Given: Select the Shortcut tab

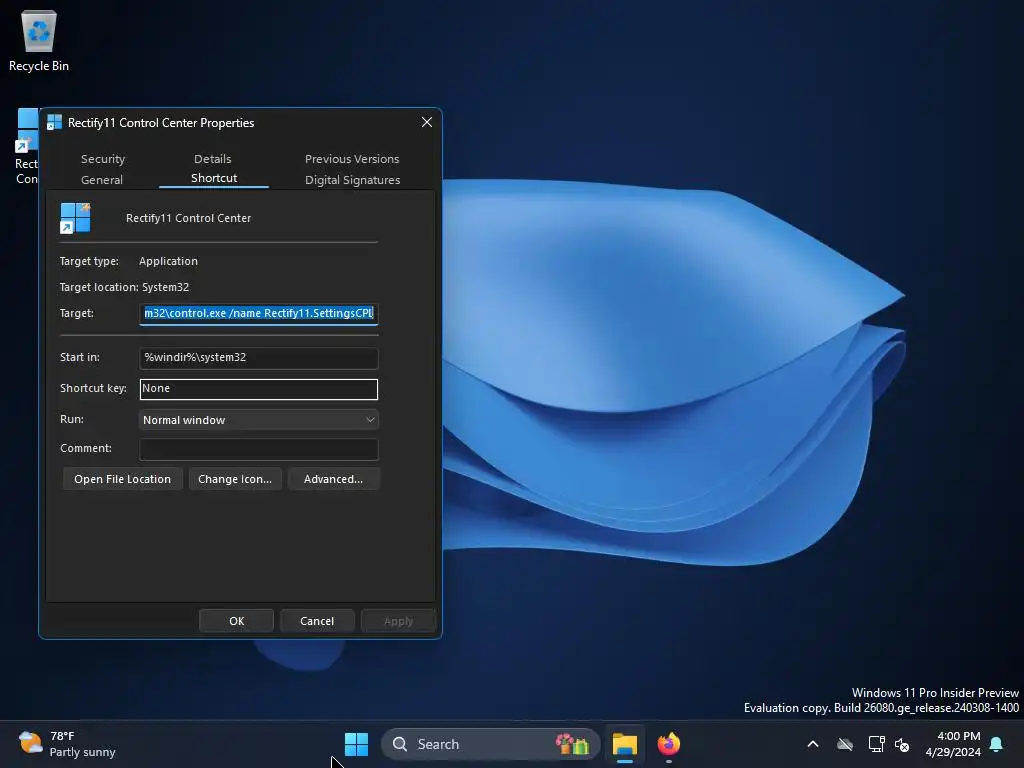Looking at the screenshot, I should click(214, 178).
